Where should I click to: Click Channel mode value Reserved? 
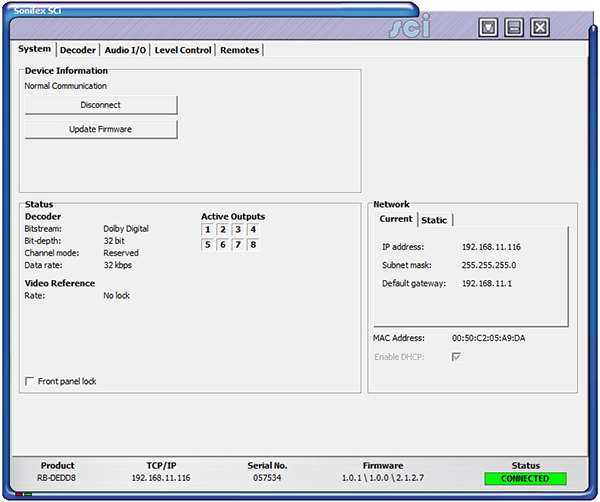click(x=121, y=253)
